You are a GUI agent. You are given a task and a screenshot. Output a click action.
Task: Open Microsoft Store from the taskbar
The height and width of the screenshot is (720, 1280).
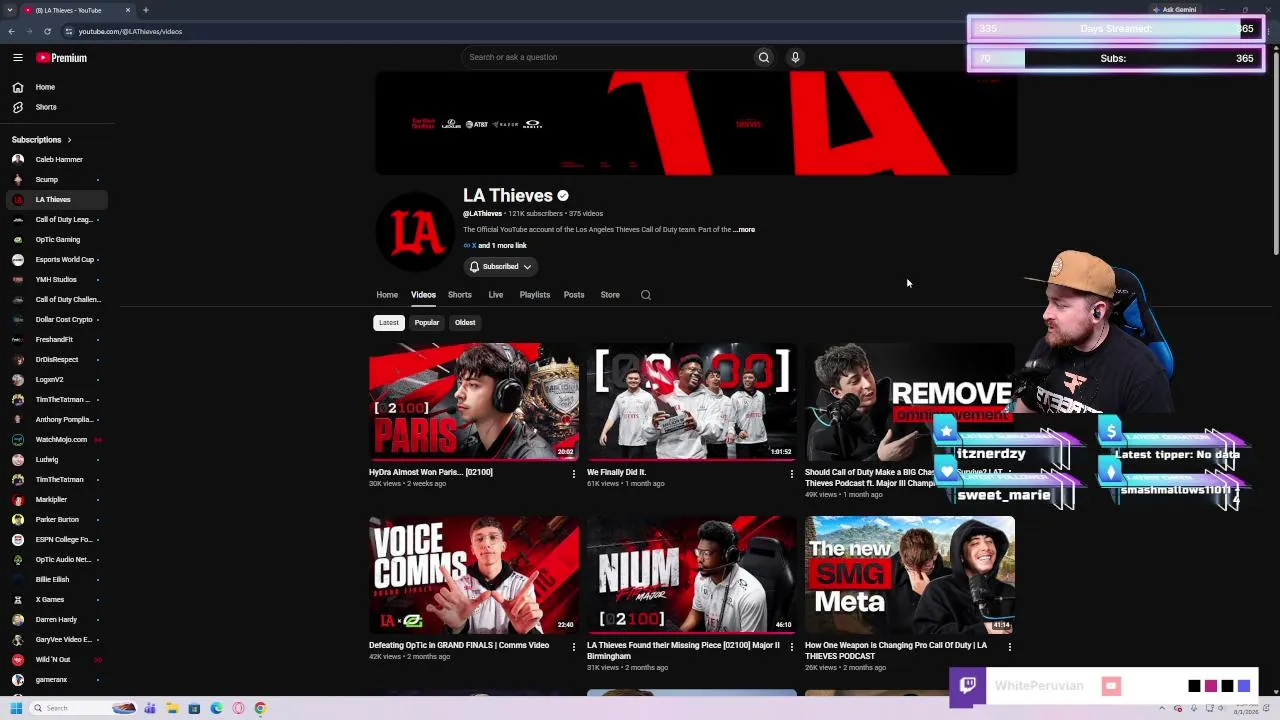click(194, 708)
